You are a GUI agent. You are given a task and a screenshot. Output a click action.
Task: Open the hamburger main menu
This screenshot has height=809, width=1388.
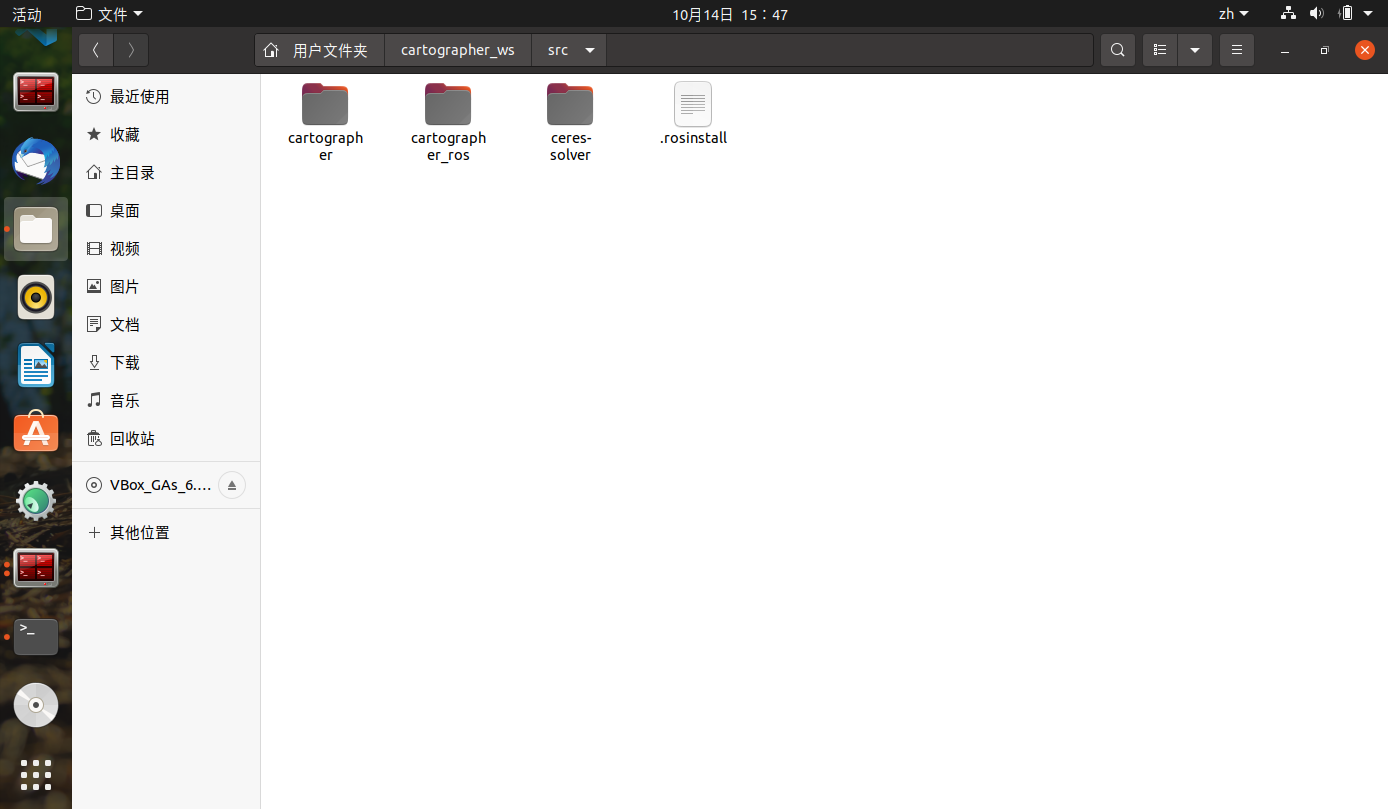[1237, 50]
